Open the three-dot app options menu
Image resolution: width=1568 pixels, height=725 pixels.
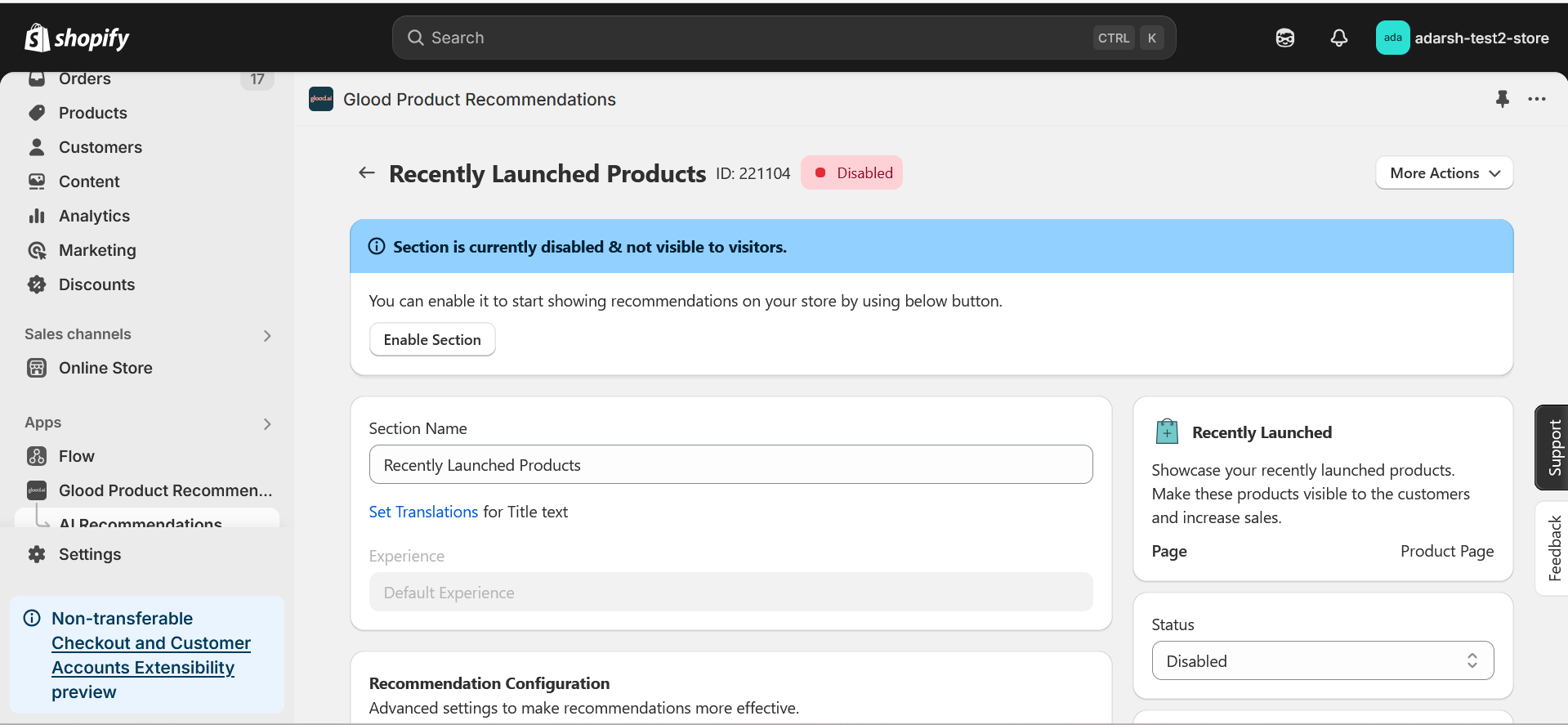tap(1536, 99)
